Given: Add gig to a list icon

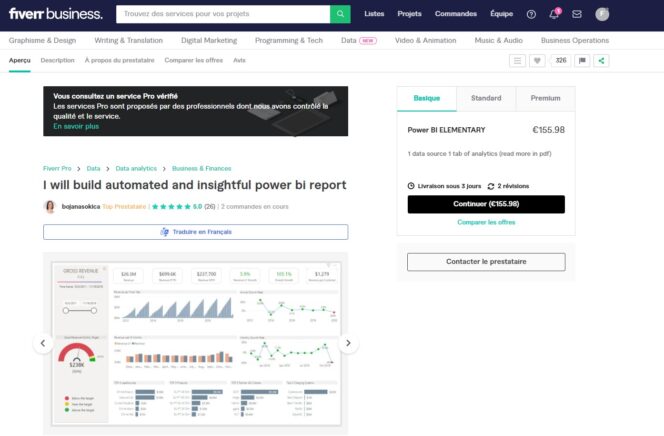Looking at the screenshot, I should click(x=517, y=60).
